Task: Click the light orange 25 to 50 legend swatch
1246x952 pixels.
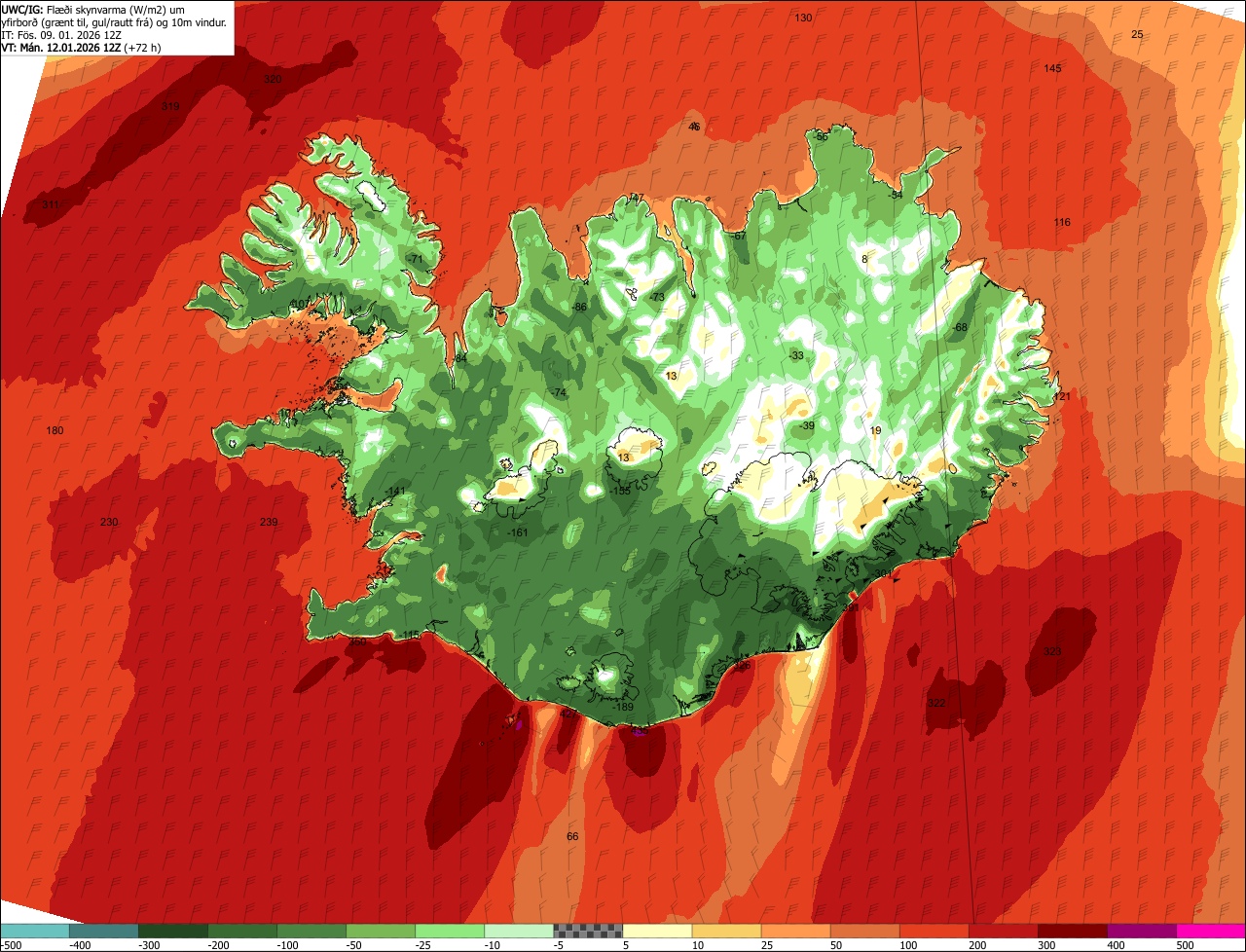Action: (x=795, y=931)
